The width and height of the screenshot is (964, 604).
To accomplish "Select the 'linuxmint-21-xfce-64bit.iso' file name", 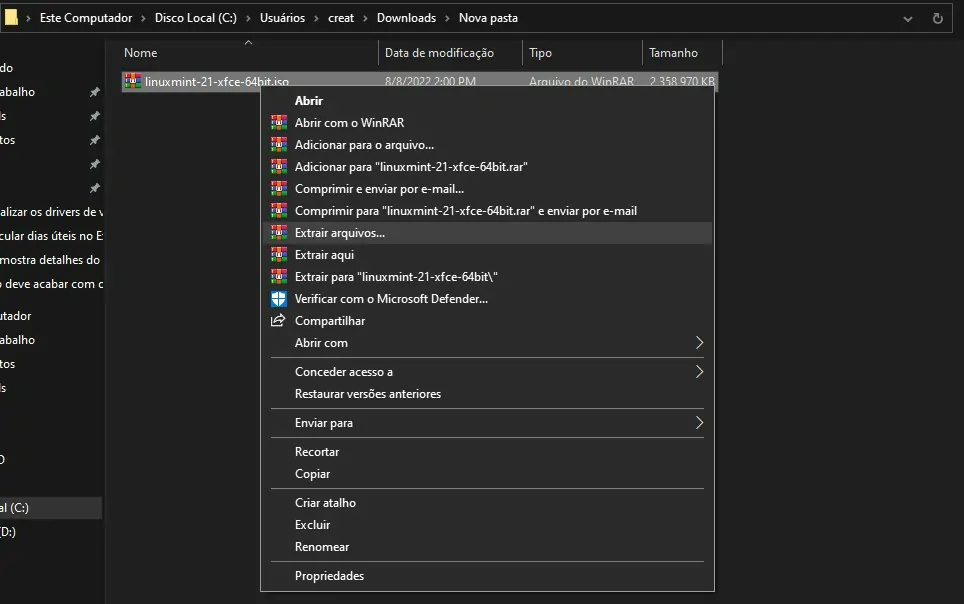I will pos(217,81).
